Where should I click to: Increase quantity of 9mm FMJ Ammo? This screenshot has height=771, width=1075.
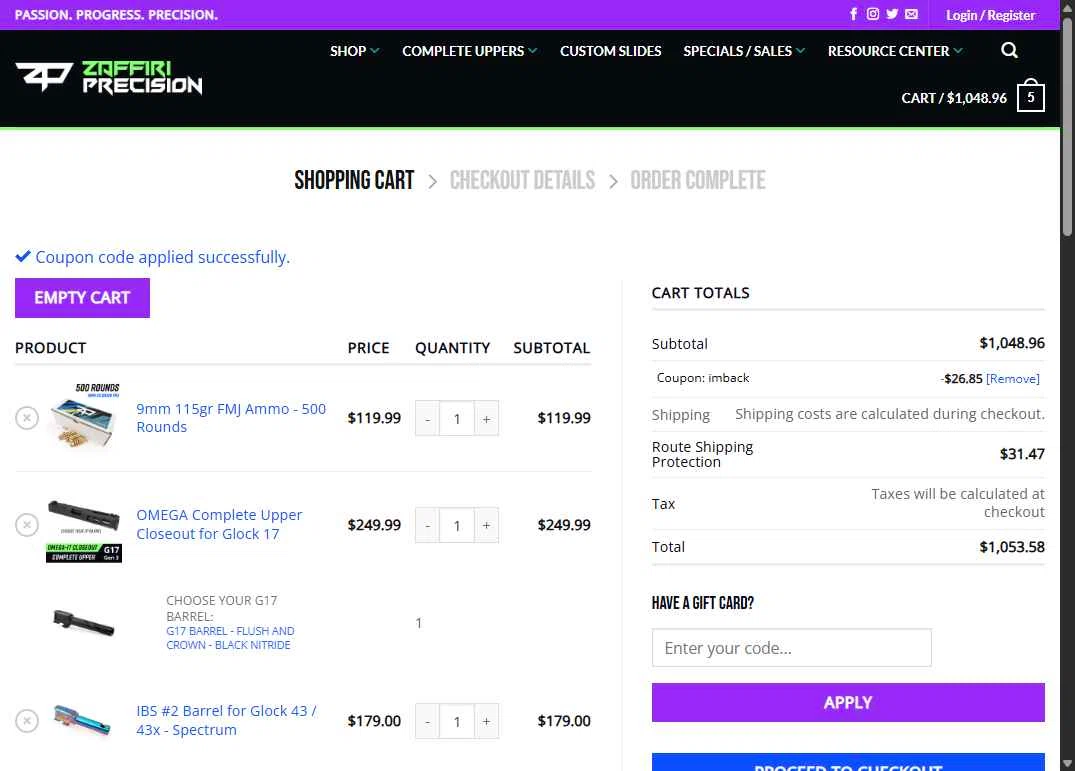(486, 419)
